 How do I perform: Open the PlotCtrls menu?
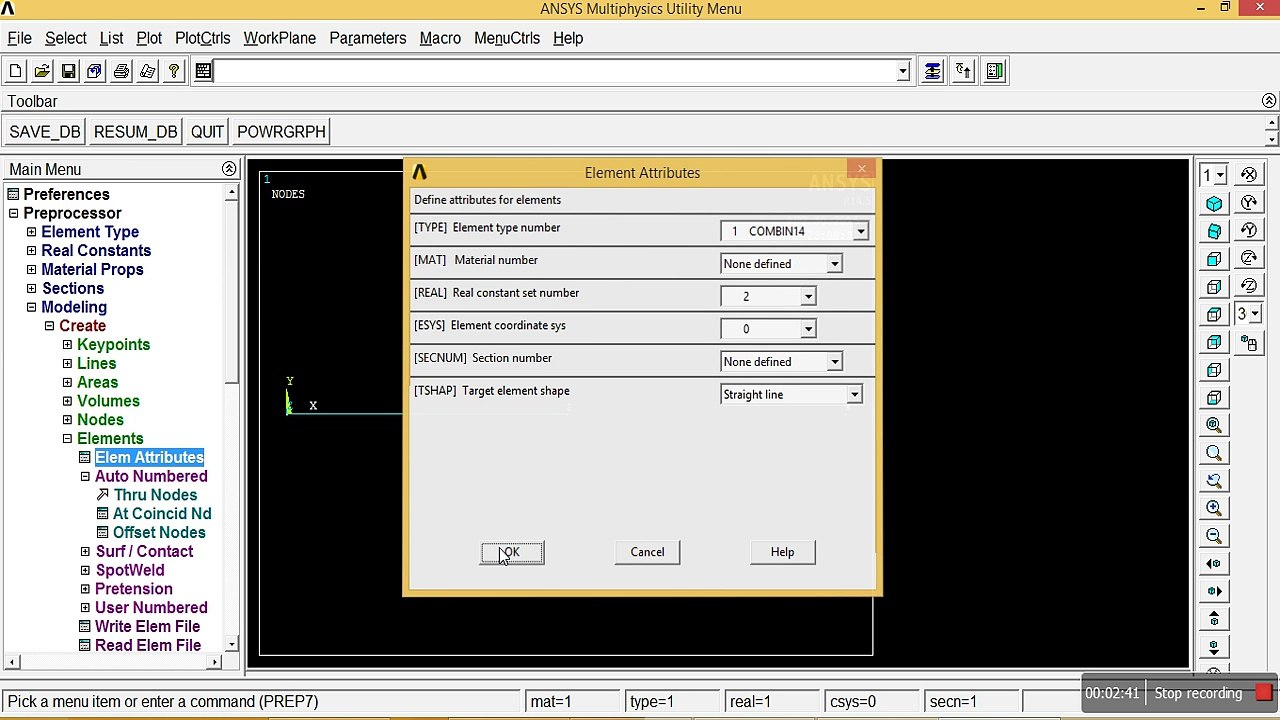pyautogui.click(x=203, y=38)
